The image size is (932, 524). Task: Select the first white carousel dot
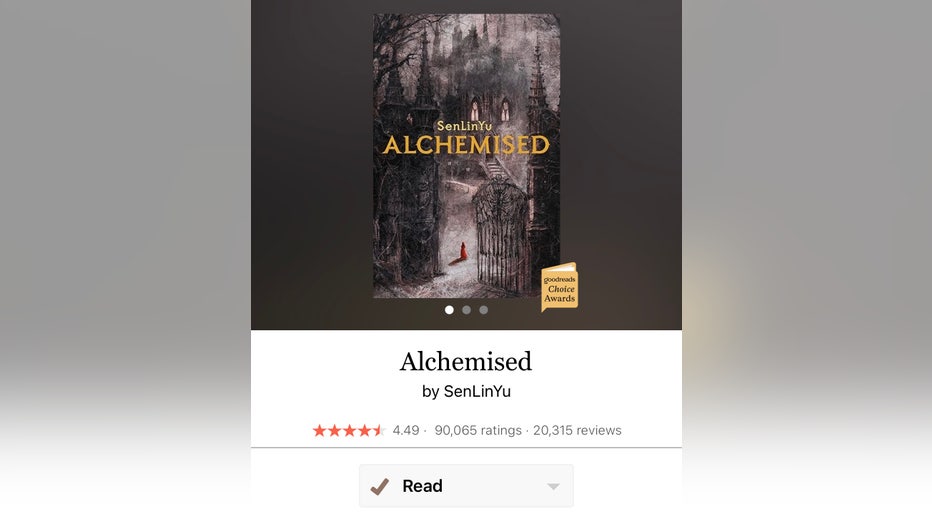(449, 310)
